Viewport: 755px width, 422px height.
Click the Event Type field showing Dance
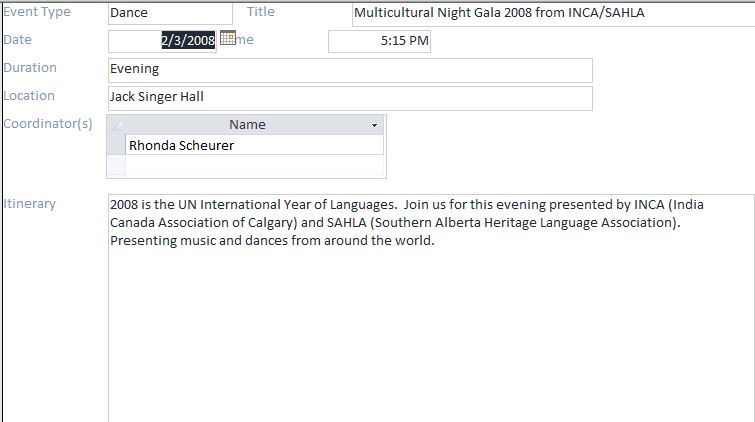coord(170,13)
